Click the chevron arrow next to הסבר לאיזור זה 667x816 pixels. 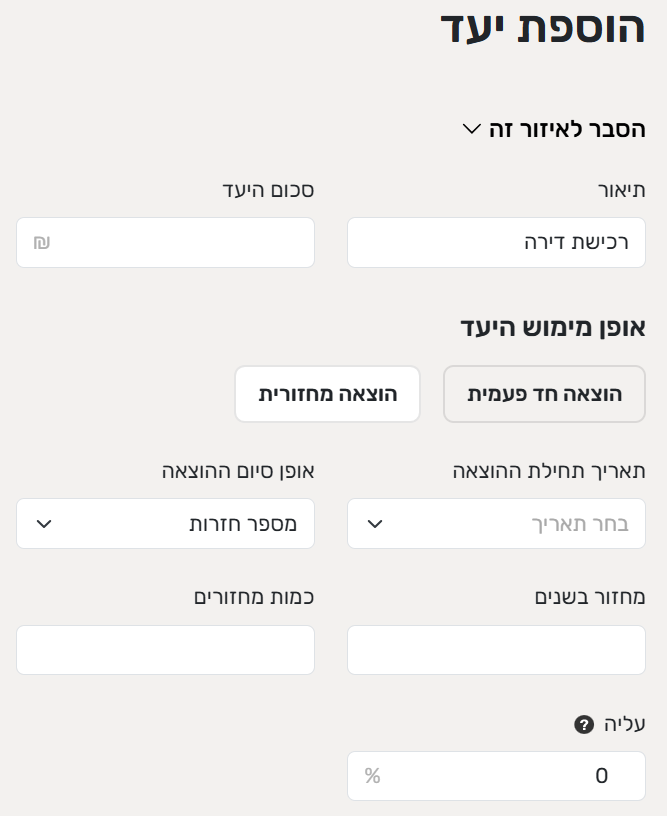point(472,129)
